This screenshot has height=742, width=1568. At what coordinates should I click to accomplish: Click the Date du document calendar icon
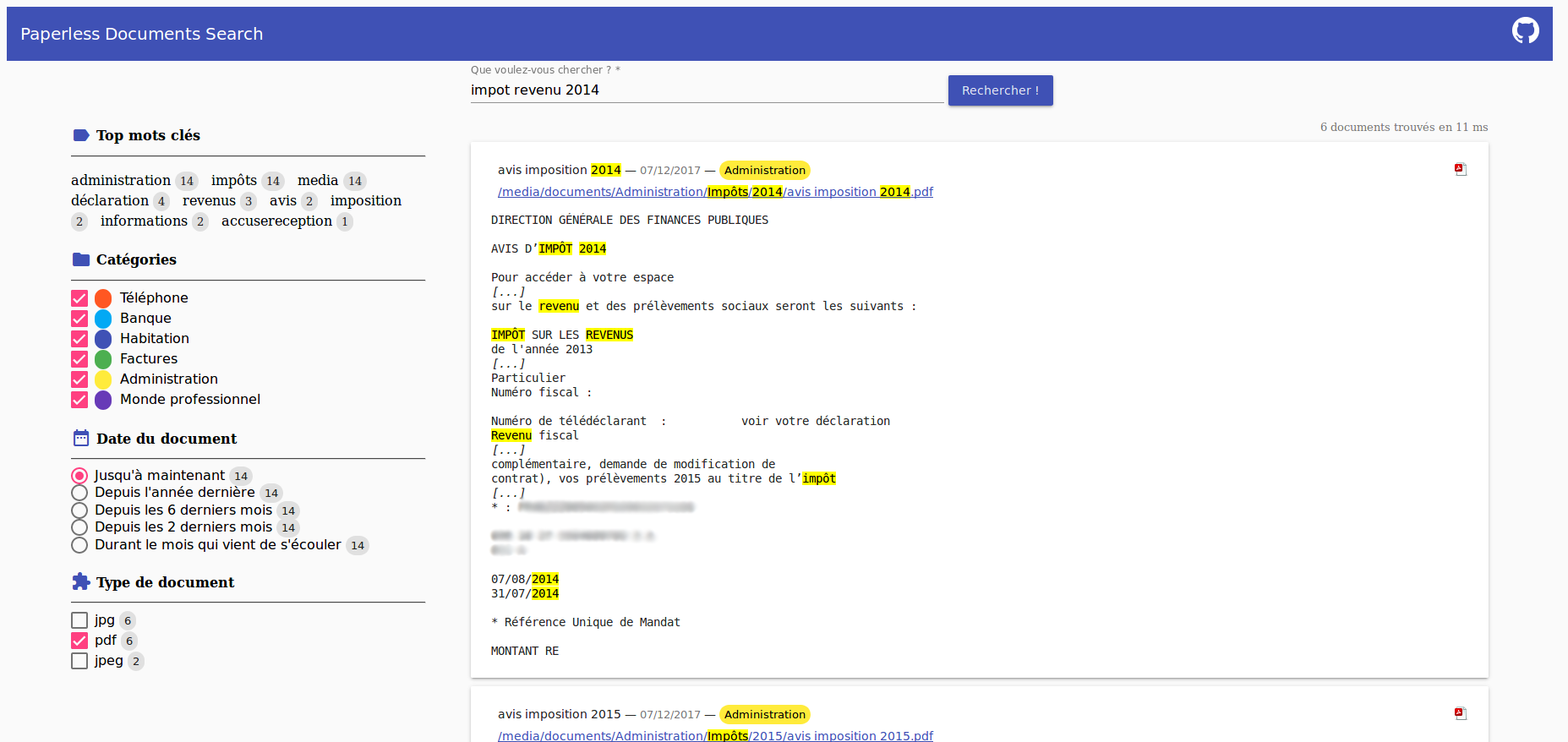coord(81,438)
